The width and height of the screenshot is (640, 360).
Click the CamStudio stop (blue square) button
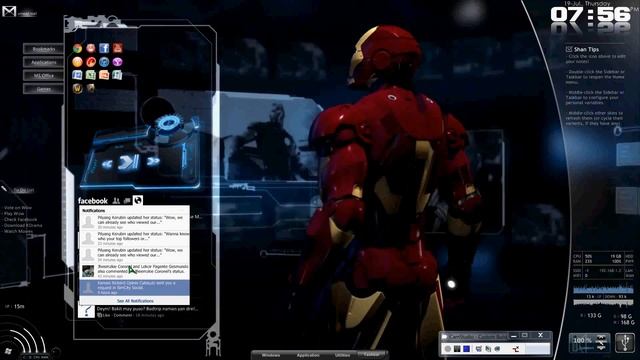click(x=467, y=349)
